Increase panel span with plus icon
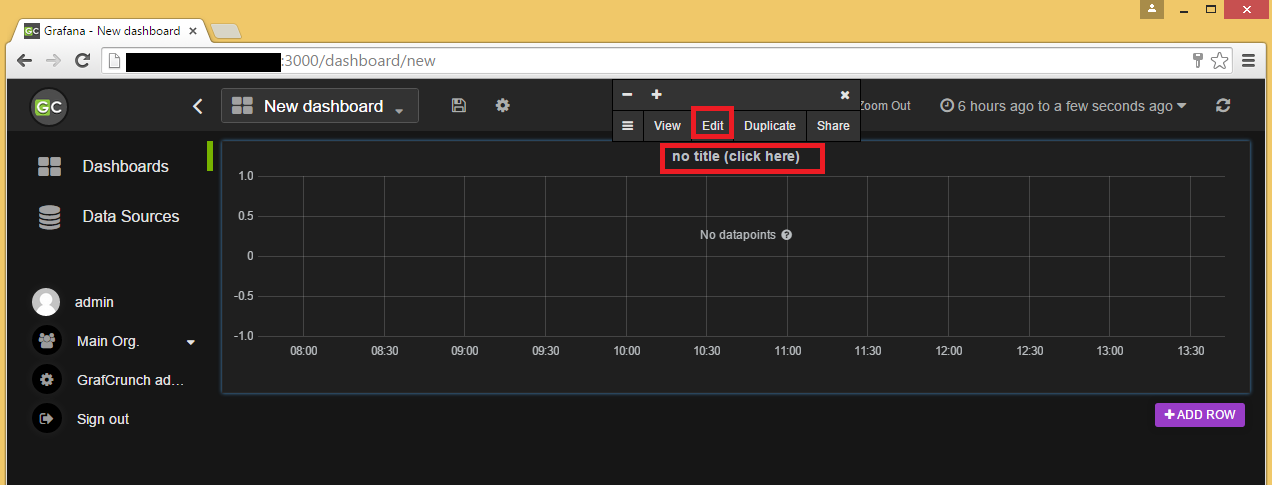 (x=657, y=95)
